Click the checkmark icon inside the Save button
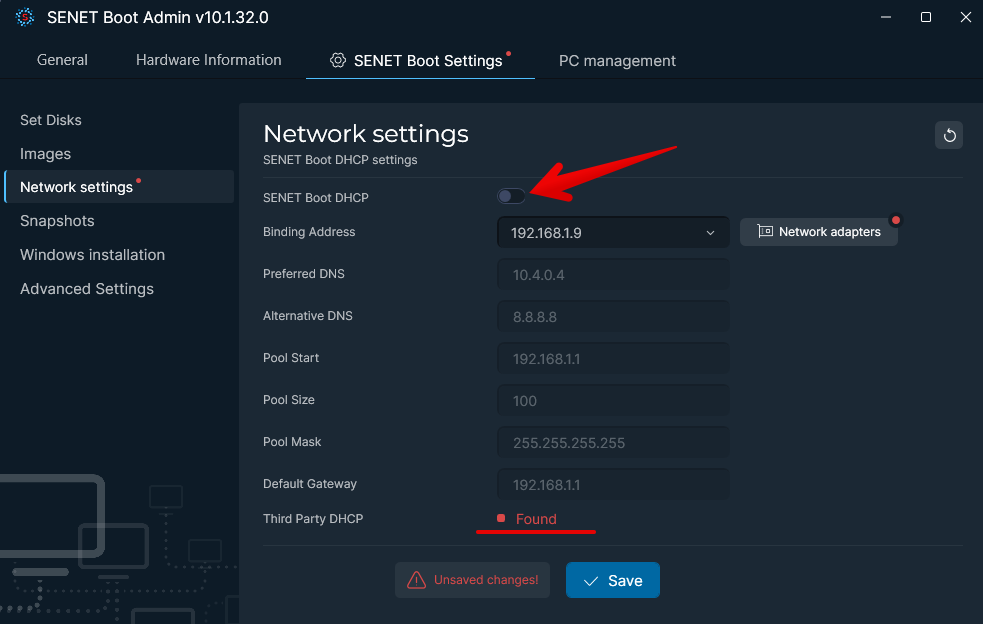Viewport: 983px width, 624px height. (590, 580)
